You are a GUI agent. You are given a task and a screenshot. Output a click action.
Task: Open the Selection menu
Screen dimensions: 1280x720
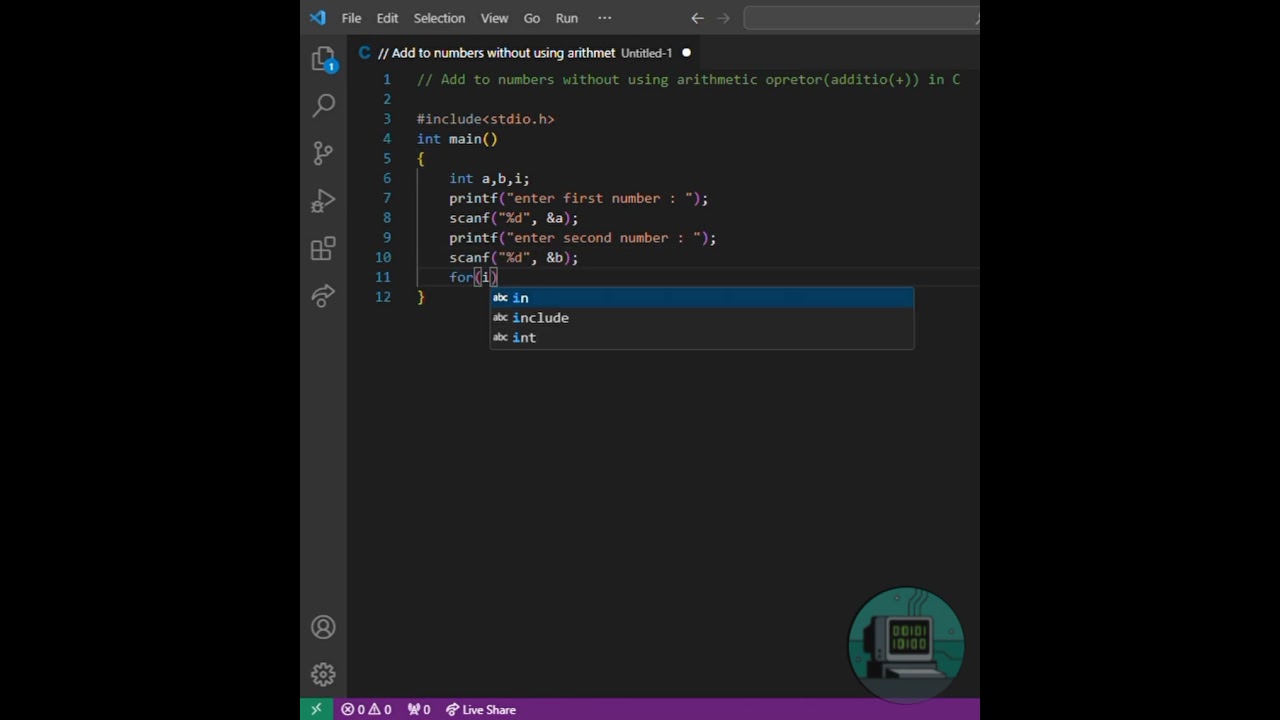(439, 18)
